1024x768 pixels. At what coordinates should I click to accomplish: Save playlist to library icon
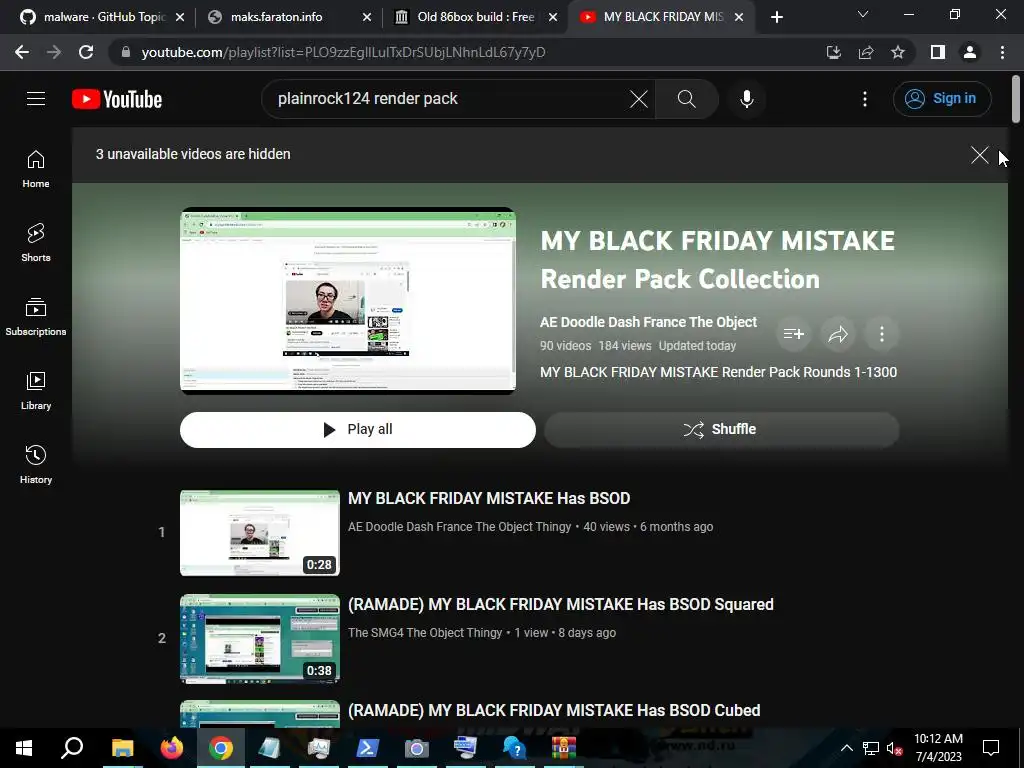(x=793, y=334)
